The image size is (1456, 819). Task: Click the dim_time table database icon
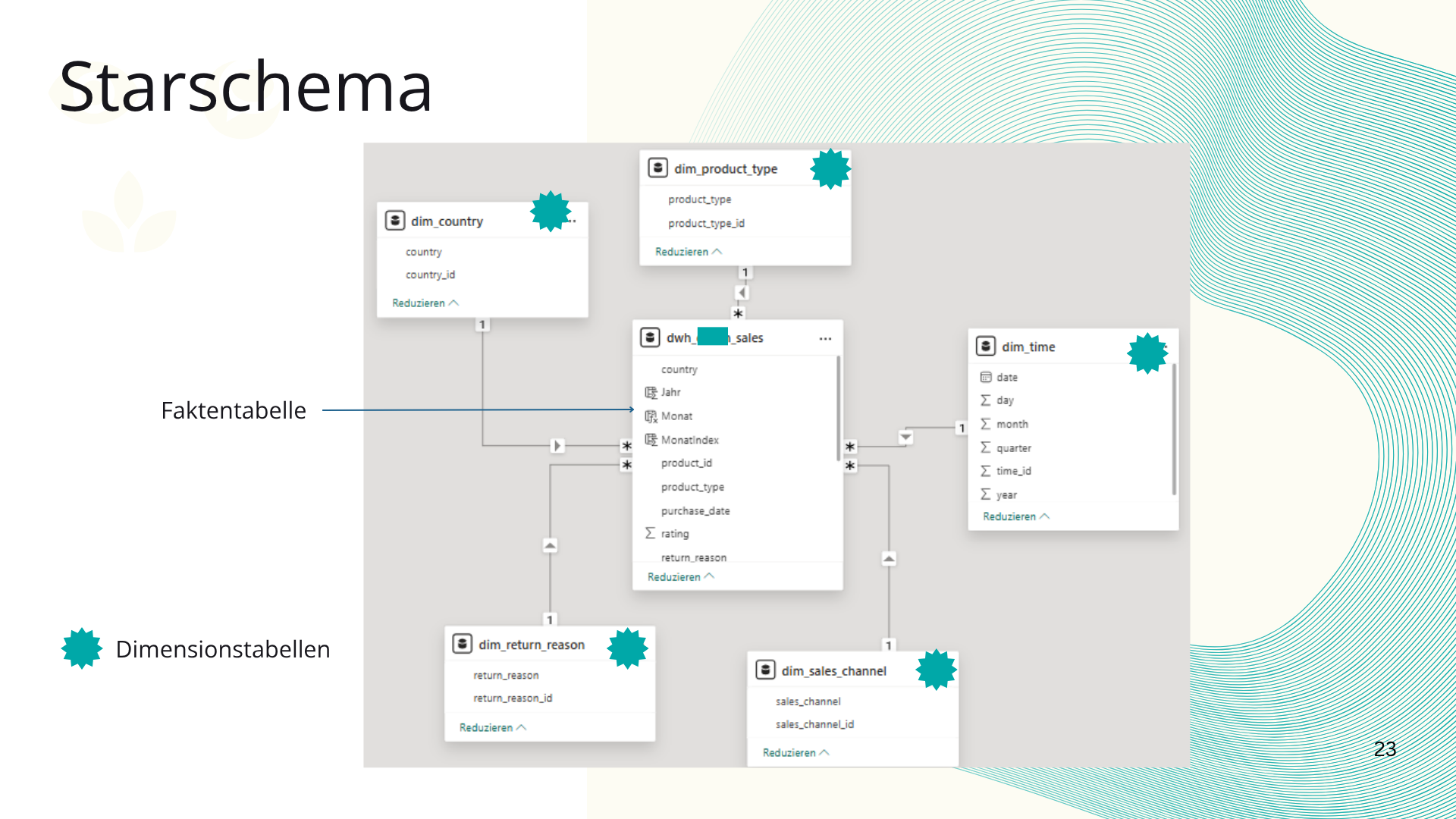click(985, 347)
